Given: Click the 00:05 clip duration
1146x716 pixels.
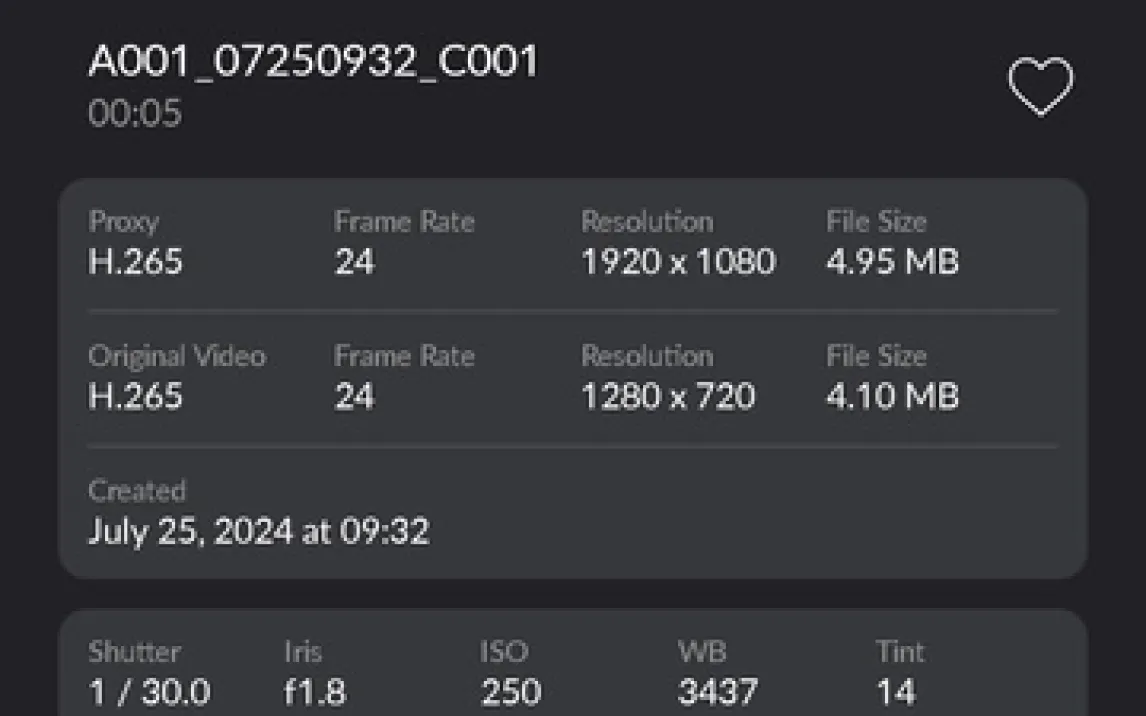Looking at the screenshot, I should pos(135,113).
